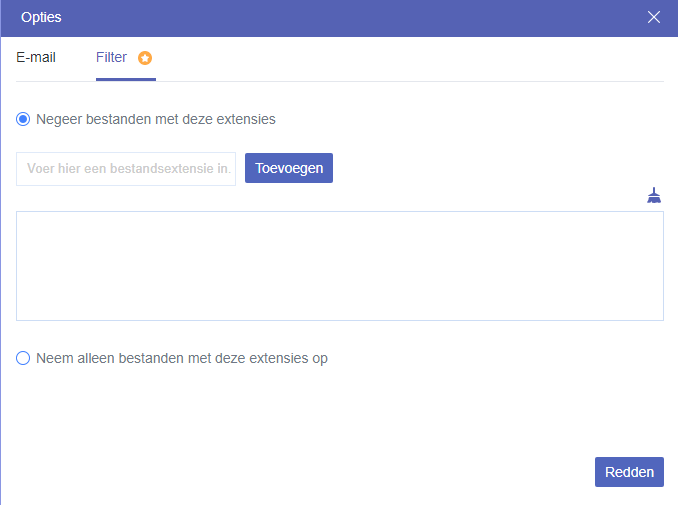Select 'Neem alleen bestanden met deze extensies op'

point(23,358)
